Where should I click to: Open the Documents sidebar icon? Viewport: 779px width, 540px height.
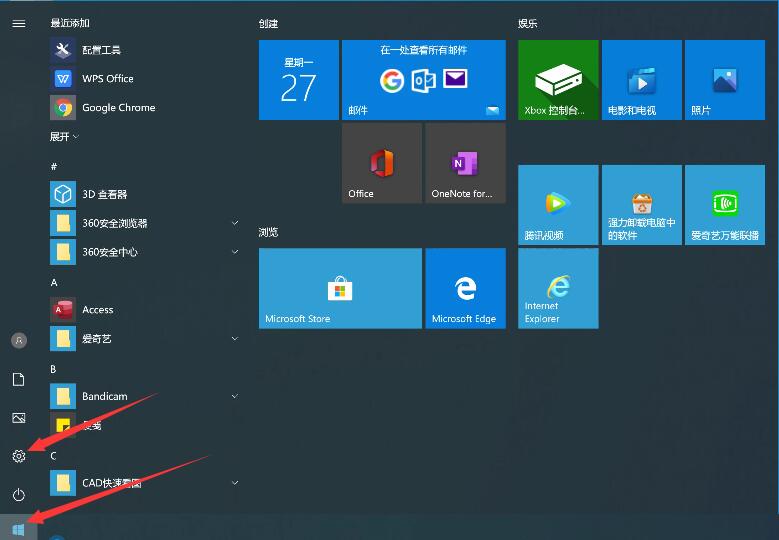tap(19, 379)
